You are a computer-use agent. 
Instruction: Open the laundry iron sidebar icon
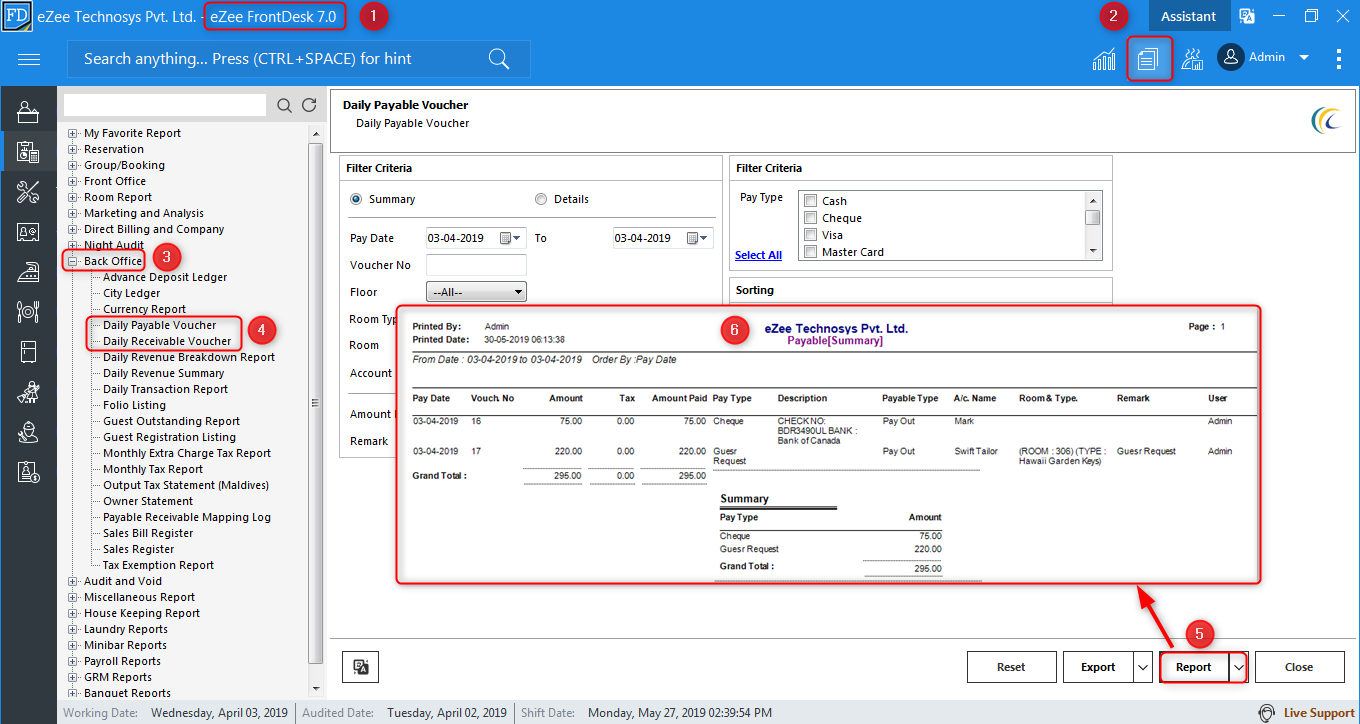point(28,272)
